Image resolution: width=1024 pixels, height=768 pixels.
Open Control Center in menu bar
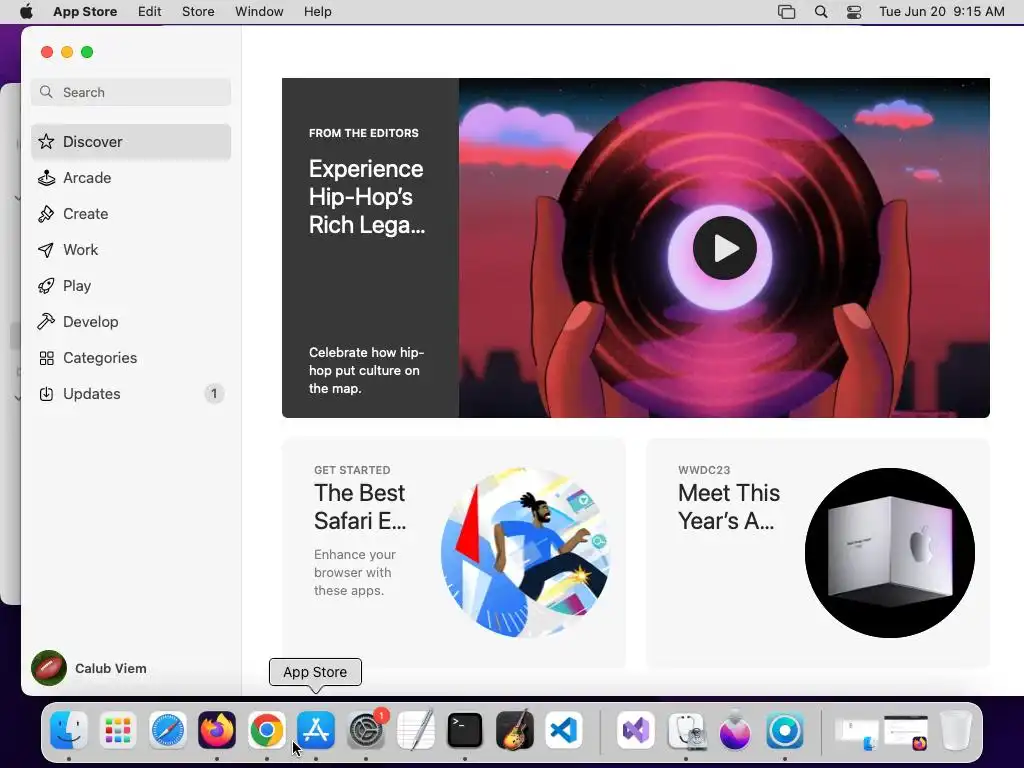point(854,12)
